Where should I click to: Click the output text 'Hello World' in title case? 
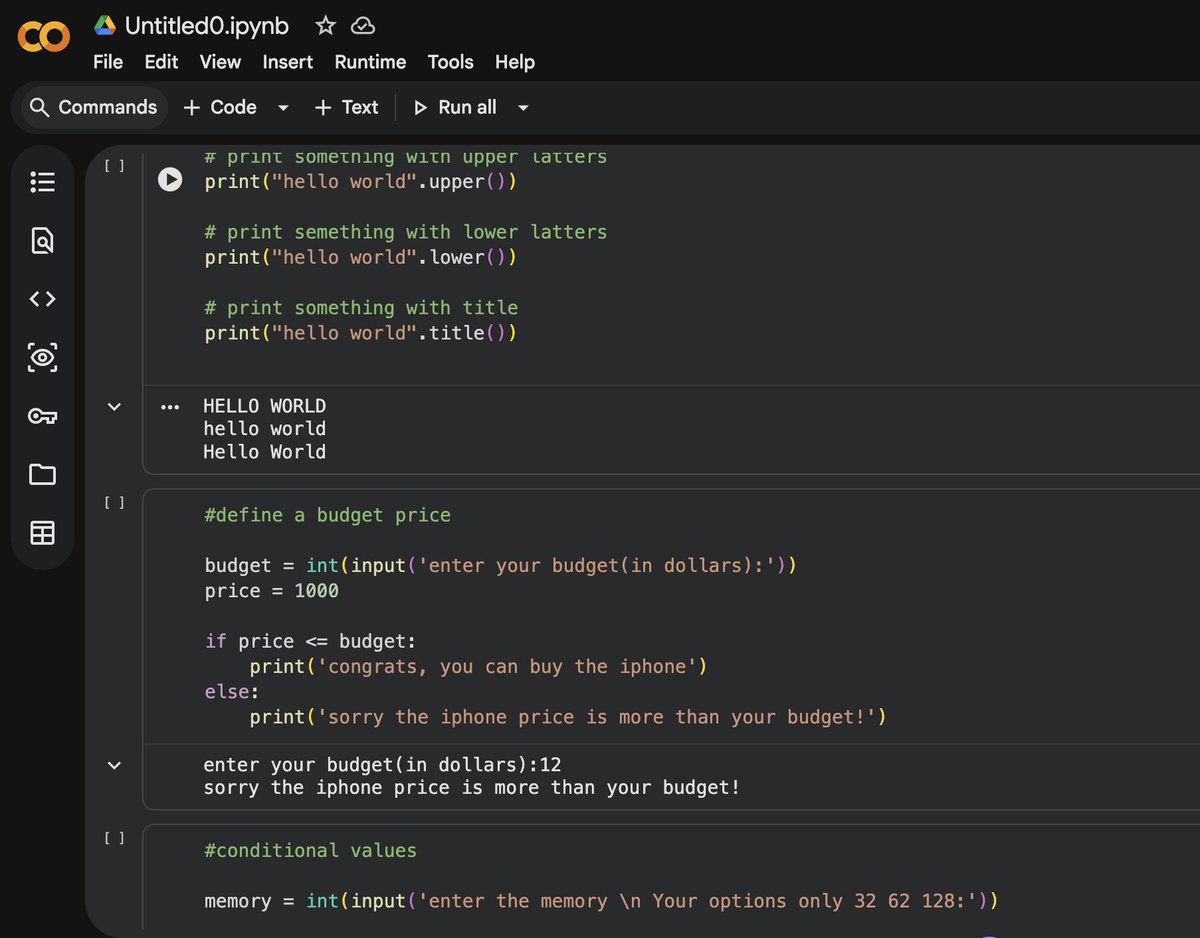tap(264, 452)
